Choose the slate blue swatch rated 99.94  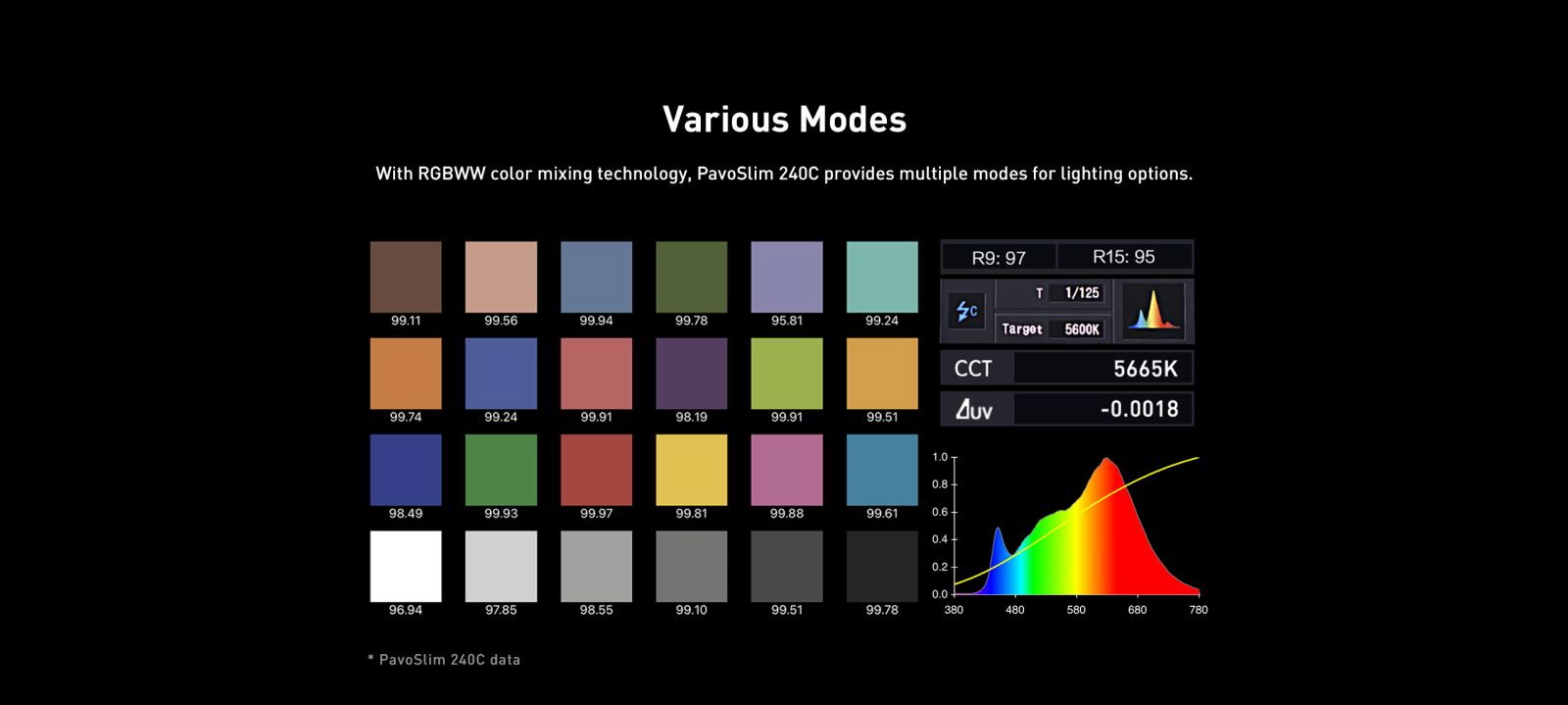pos(596,277)
